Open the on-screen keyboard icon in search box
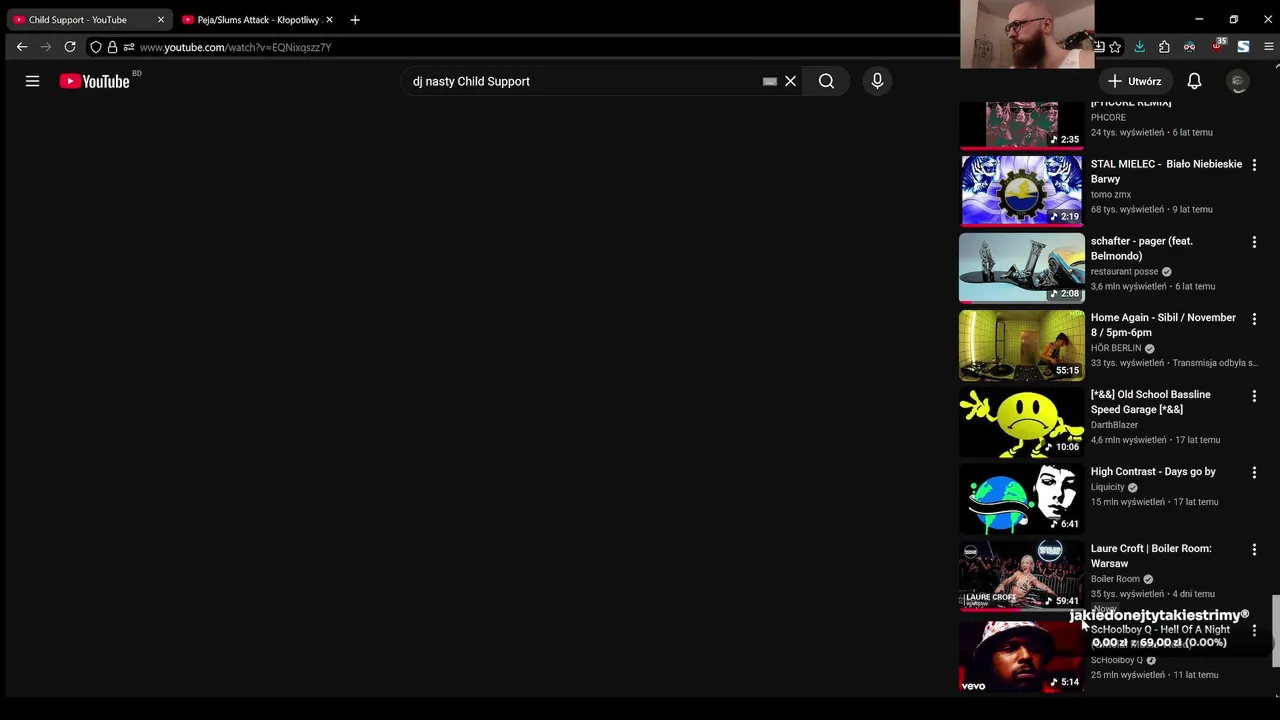This screenshot has width=1280, height=720. click(769, 81)
